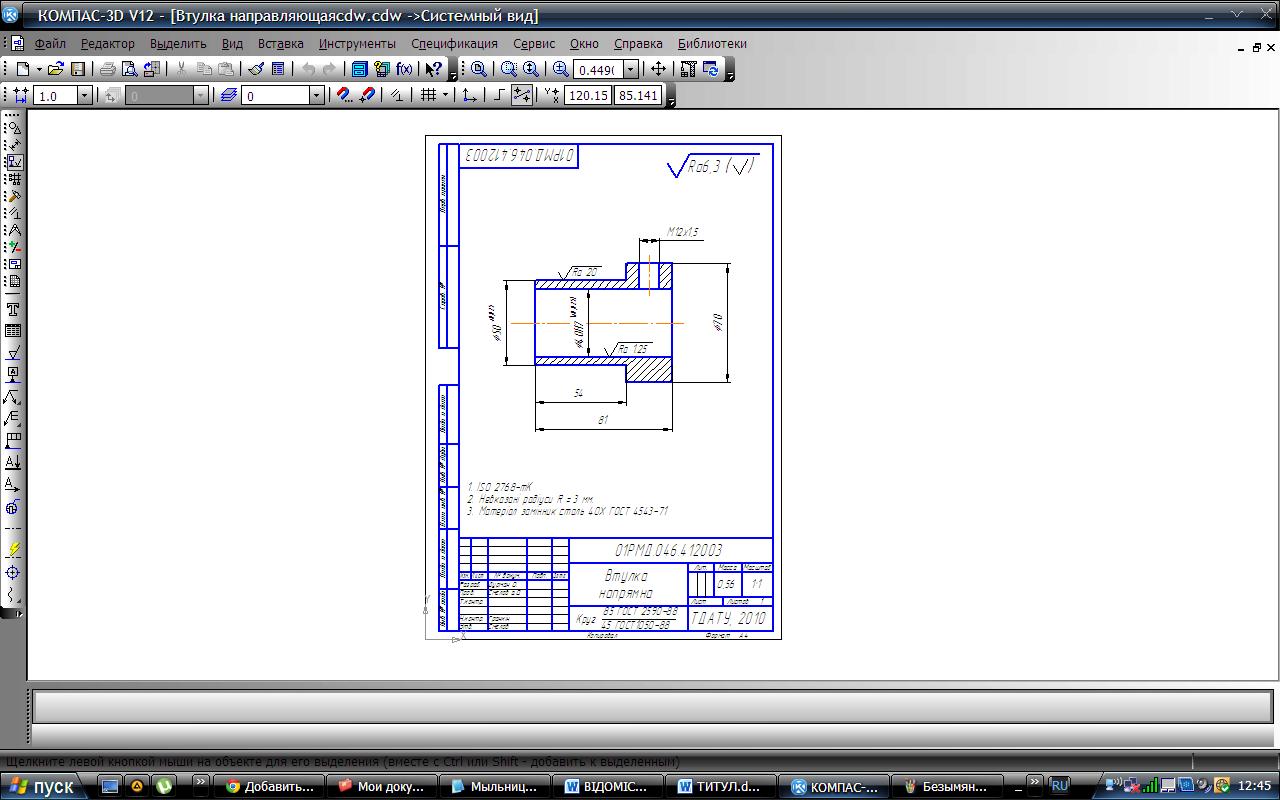The image size is (1280, 800).
Task: Click the set global snaps magnet icon
Action: 345,95
